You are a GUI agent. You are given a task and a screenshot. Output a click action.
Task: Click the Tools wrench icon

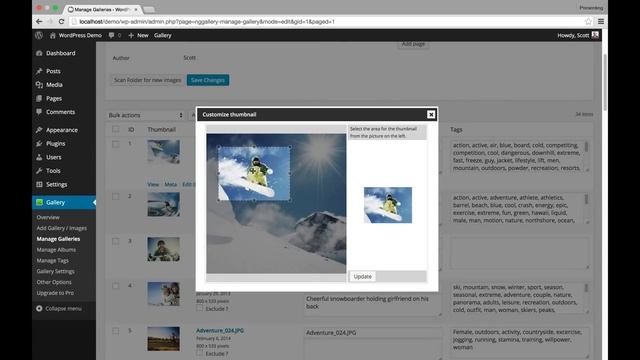pos(39,171)
